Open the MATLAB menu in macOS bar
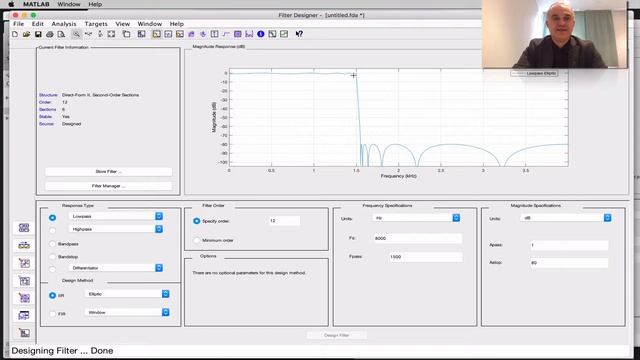The width and height of the screenshot is (640, 360). [36, 4]
